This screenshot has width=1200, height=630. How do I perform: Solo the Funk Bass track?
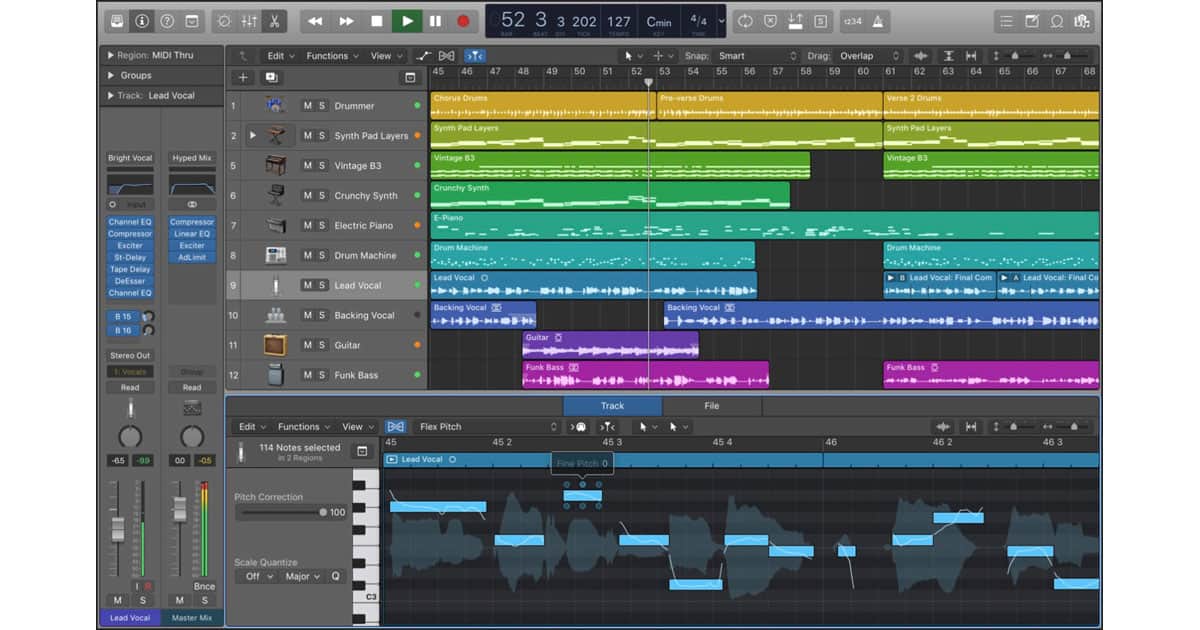322,375
